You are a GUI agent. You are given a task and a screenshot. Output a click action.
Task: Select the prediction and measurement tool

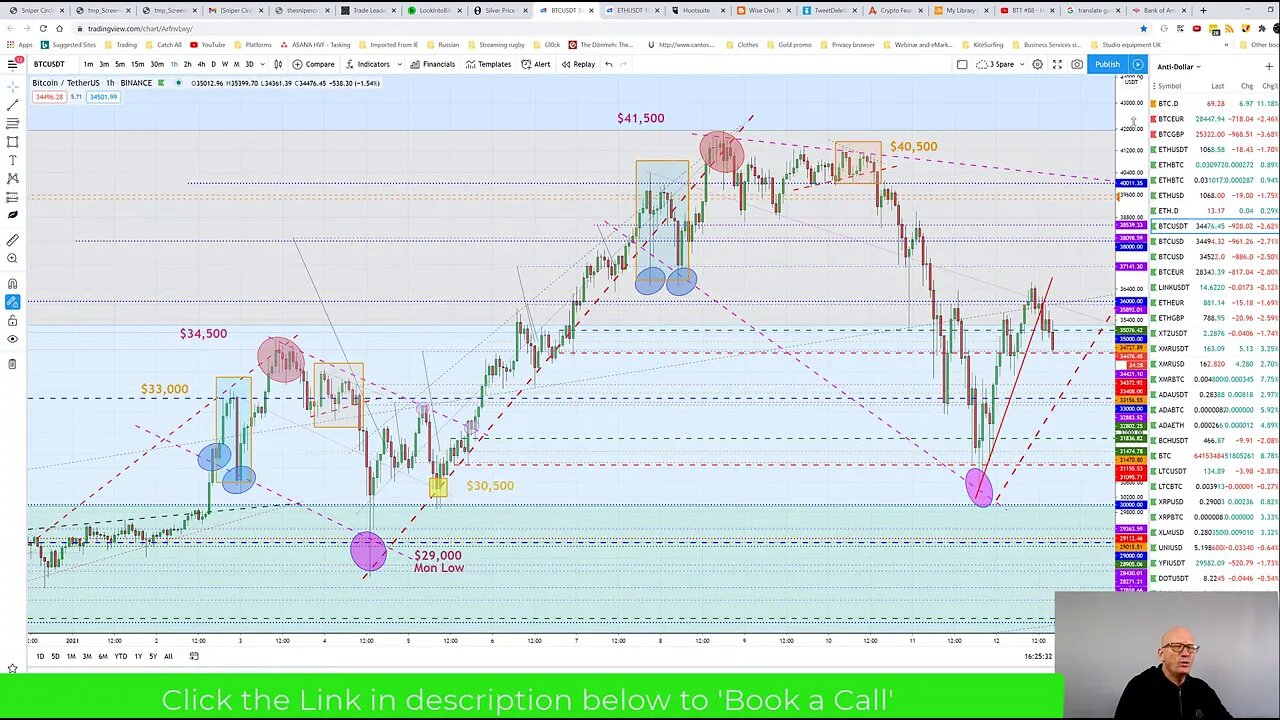point(12,197)
